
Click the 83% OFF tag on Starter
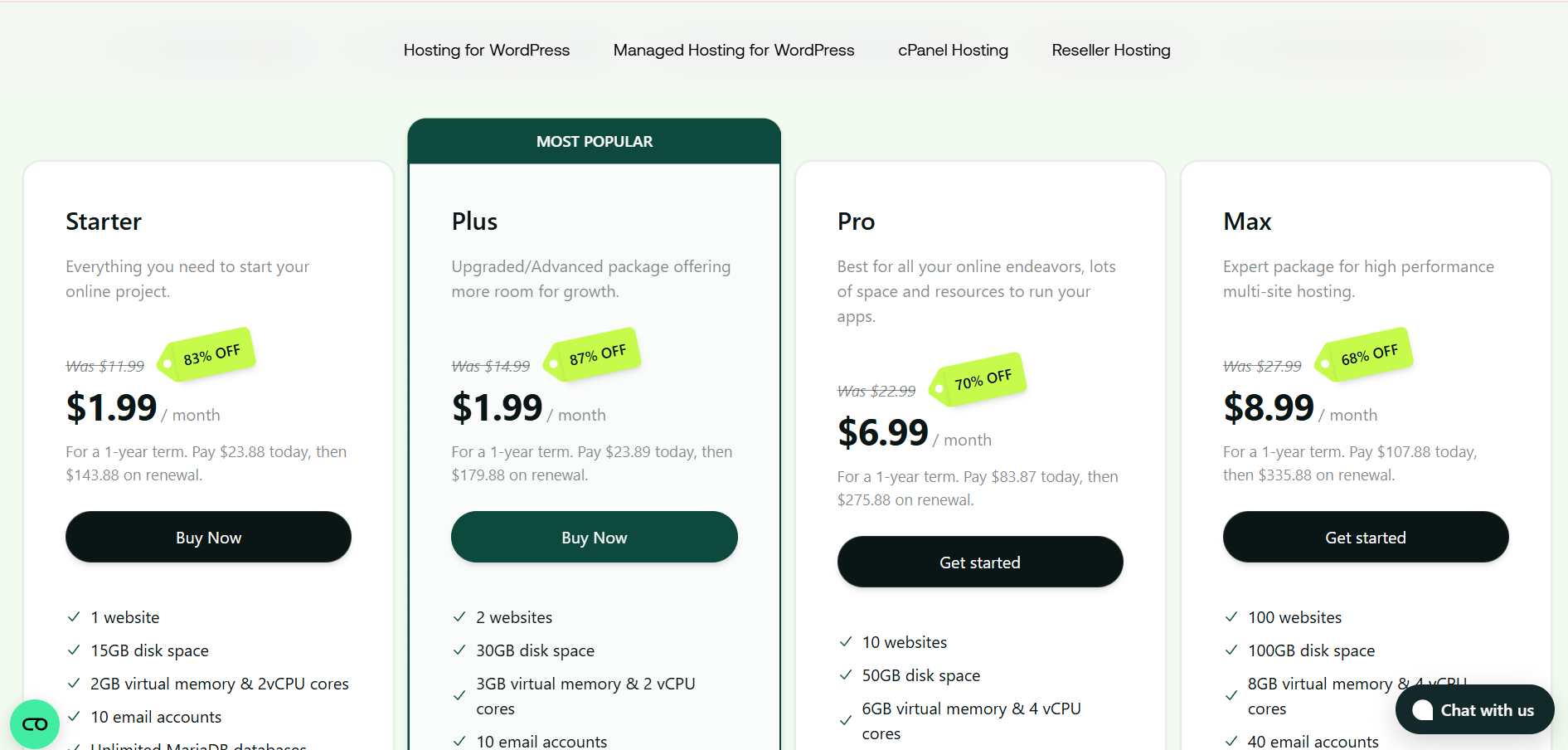pos(209,355)
